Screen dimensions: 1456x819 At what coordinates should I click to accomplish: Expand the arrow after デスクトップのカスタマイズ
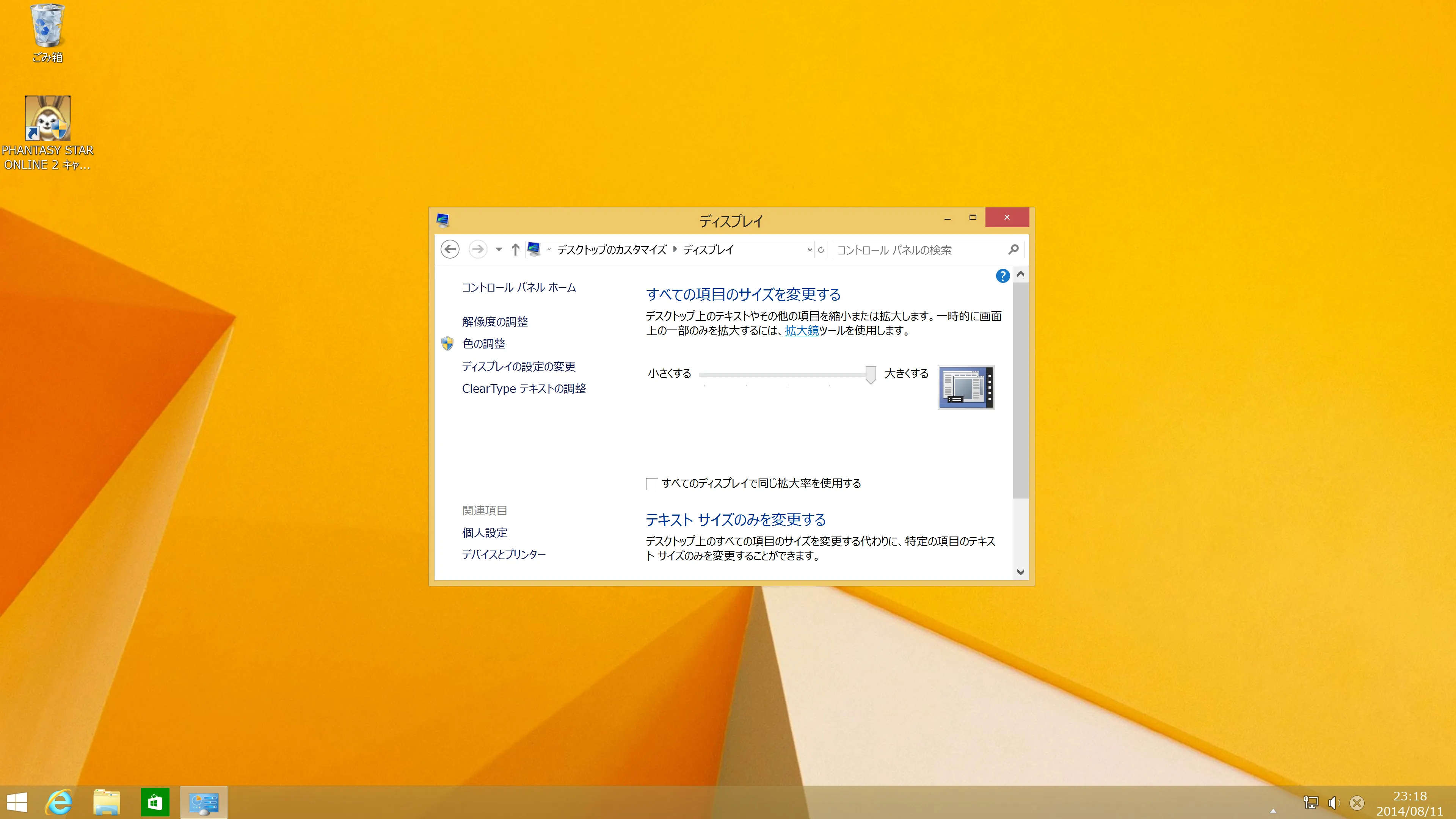click(675, 249)
